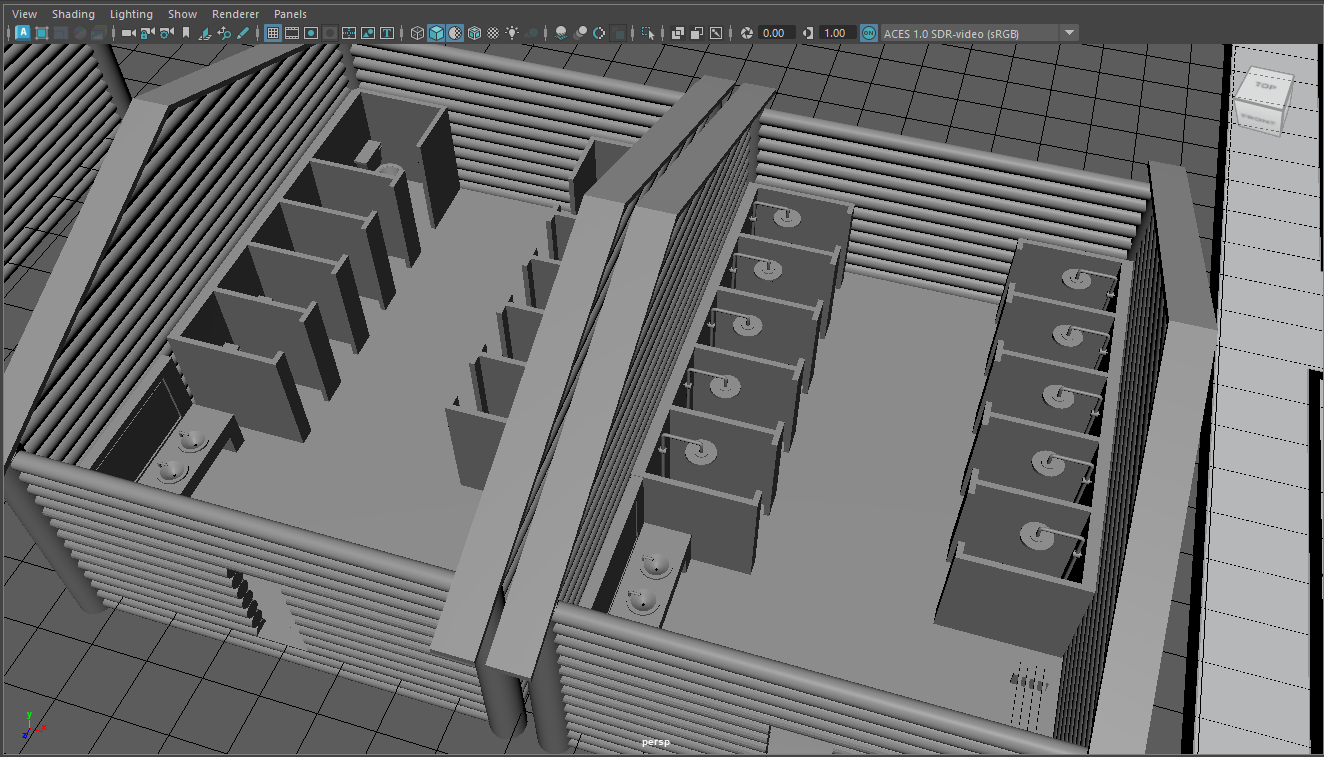Toggle the 2D Pan/Zoom icon

[x=224, y=33]
